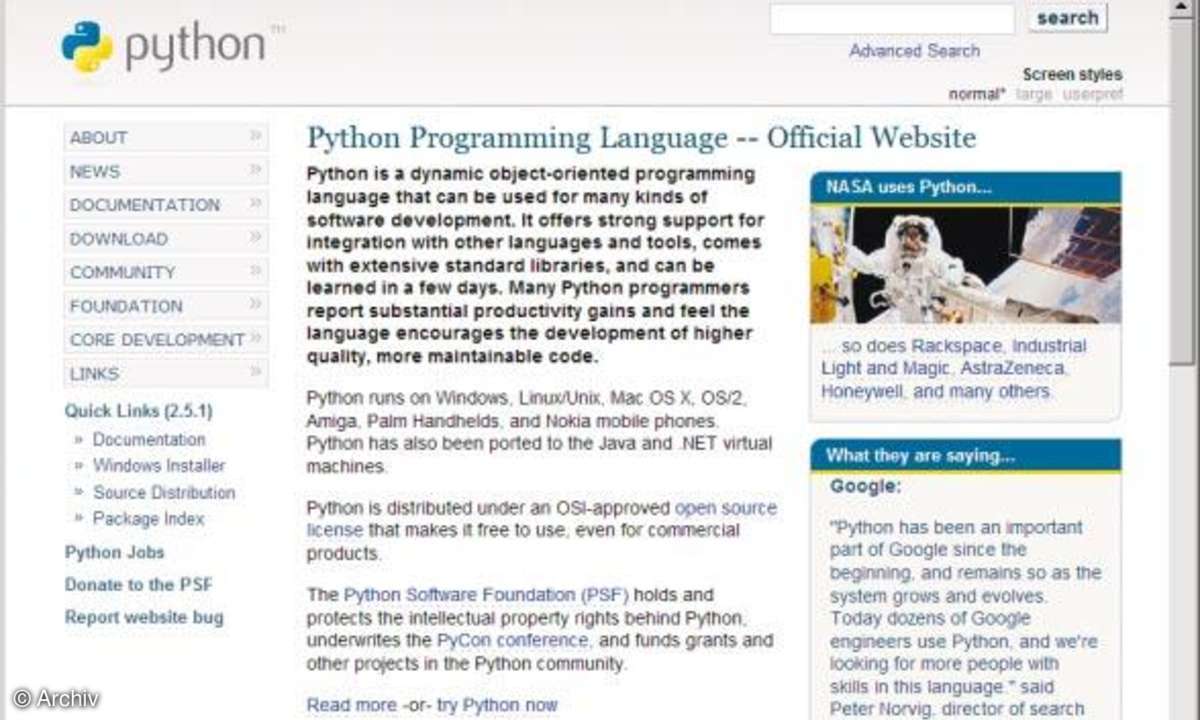Click the Google quote heading
Screen dimensions: 1200x720
[866, 486]
